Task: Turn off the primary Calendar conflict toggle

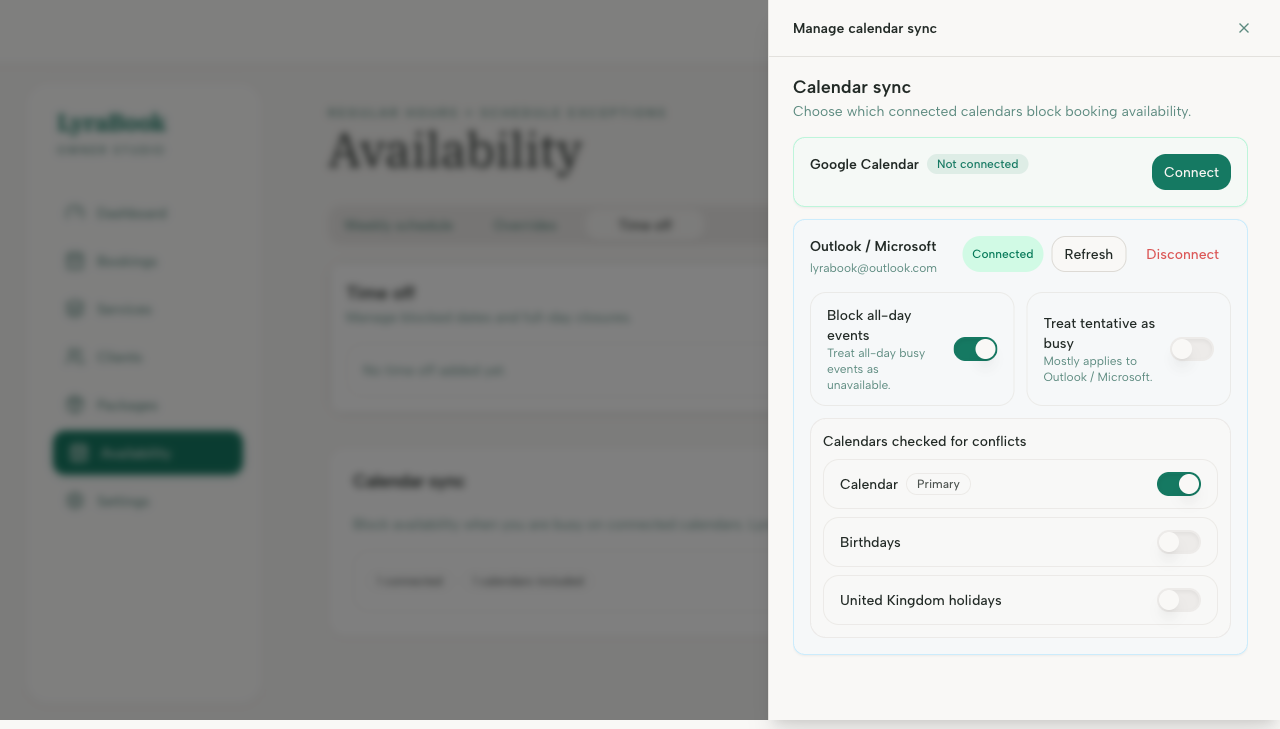Action: click(1179, 484)
